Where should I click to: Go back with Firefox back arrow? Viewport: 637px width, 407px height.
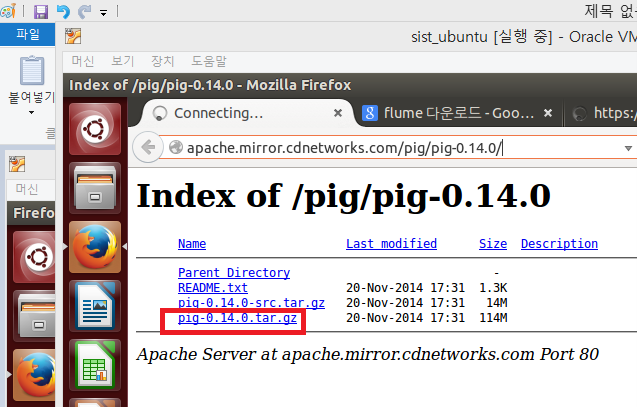[x=148, y=147]
